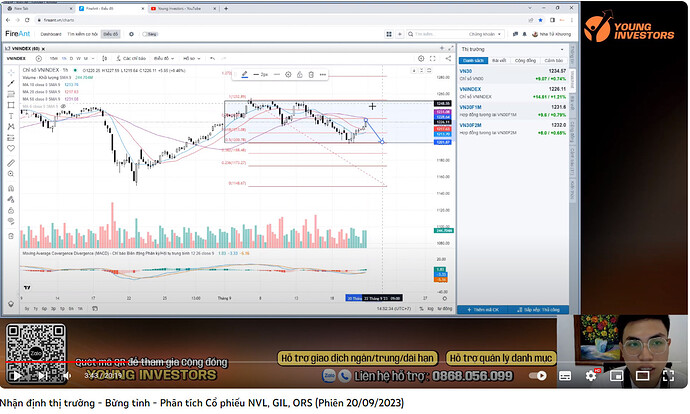Enable YouTube theater mode
The width and height of the screenshot is (690, 414).
tap(642, 376)
